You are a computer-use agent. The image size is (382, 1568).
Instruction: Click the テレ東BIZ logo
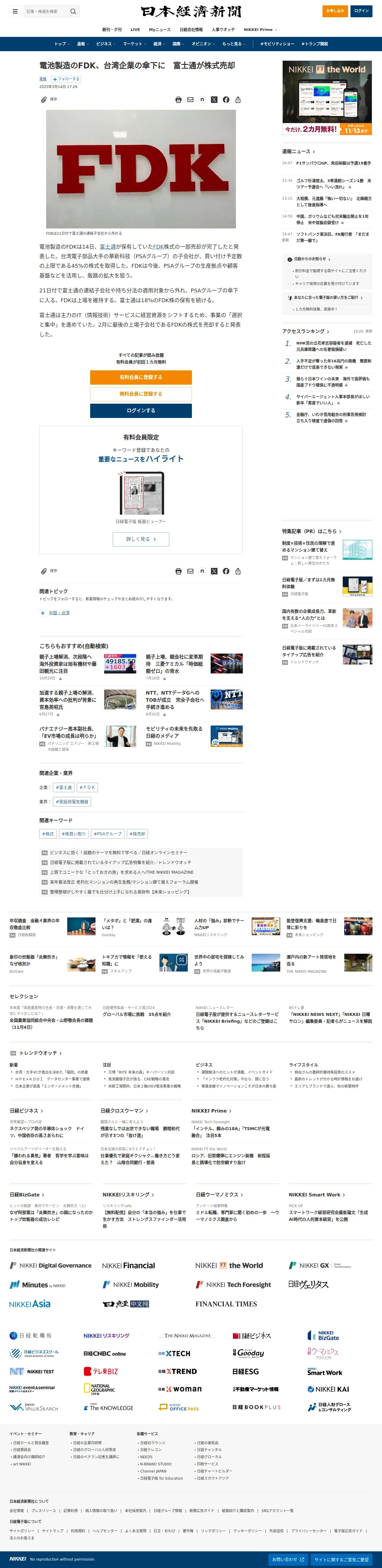pos(101,1371)
